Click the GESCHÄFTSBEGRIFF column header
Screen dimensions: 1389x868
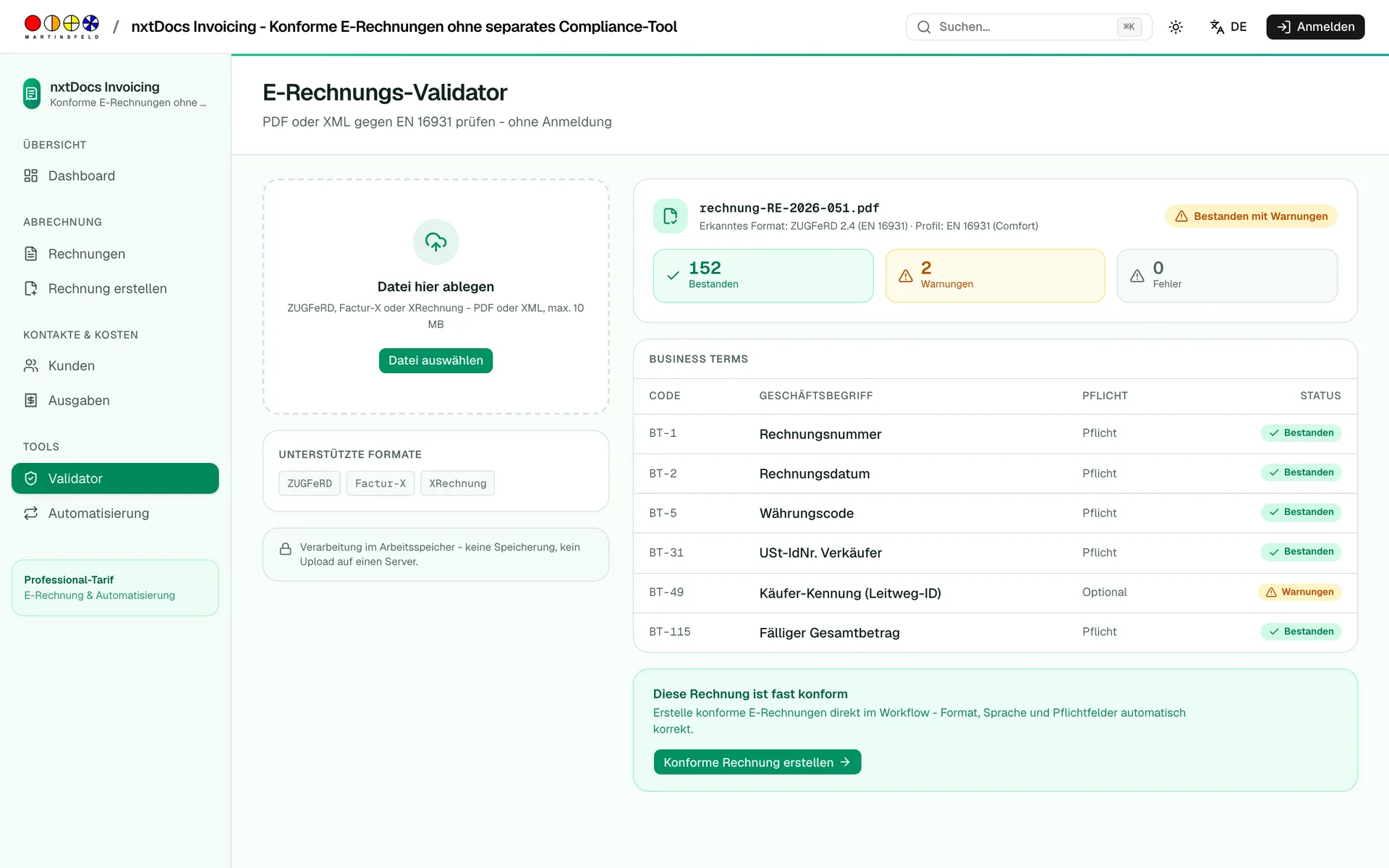pyautogui.click(x=816, y=396)
